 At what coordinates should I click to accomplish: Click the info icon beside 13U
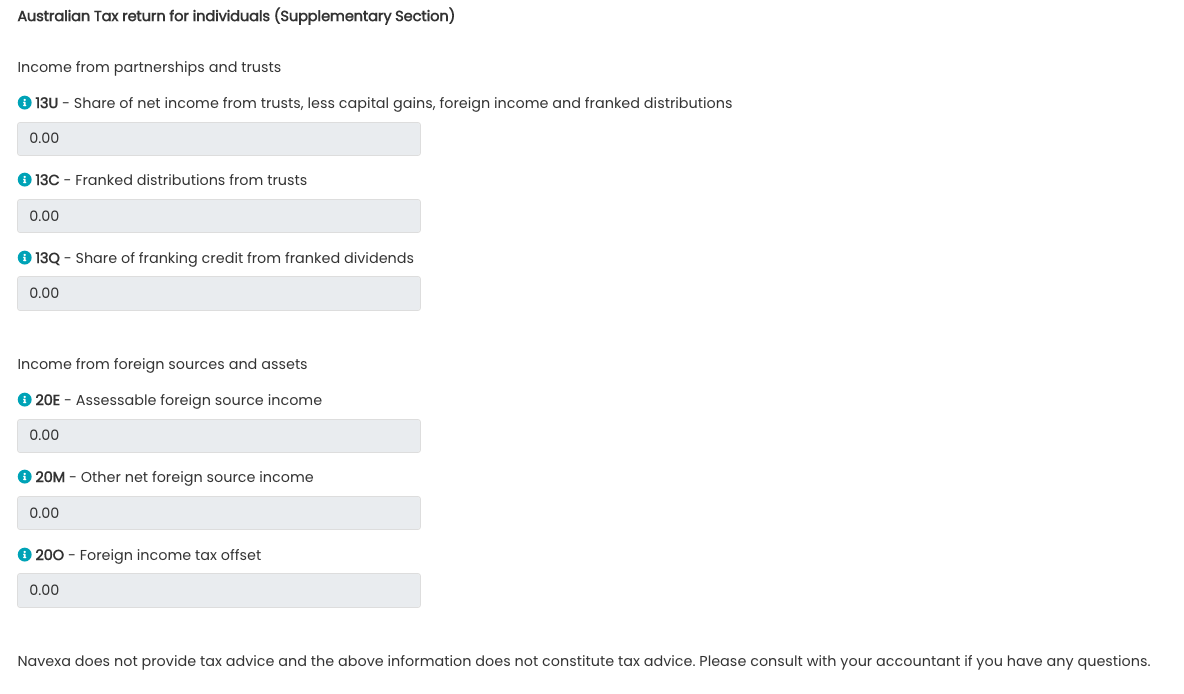coord(25,103)
